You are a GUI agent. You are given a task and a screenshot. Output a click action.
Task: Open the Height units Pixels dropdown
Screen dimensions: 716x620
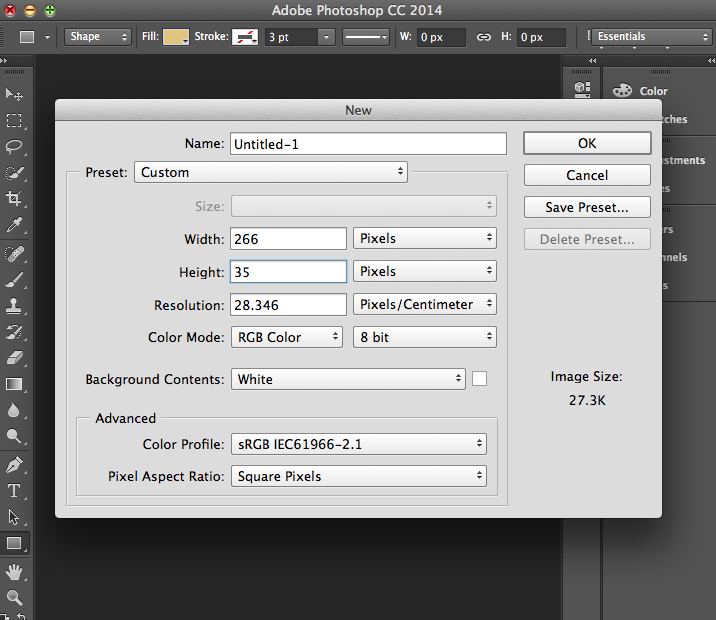(x=425, y=271)
